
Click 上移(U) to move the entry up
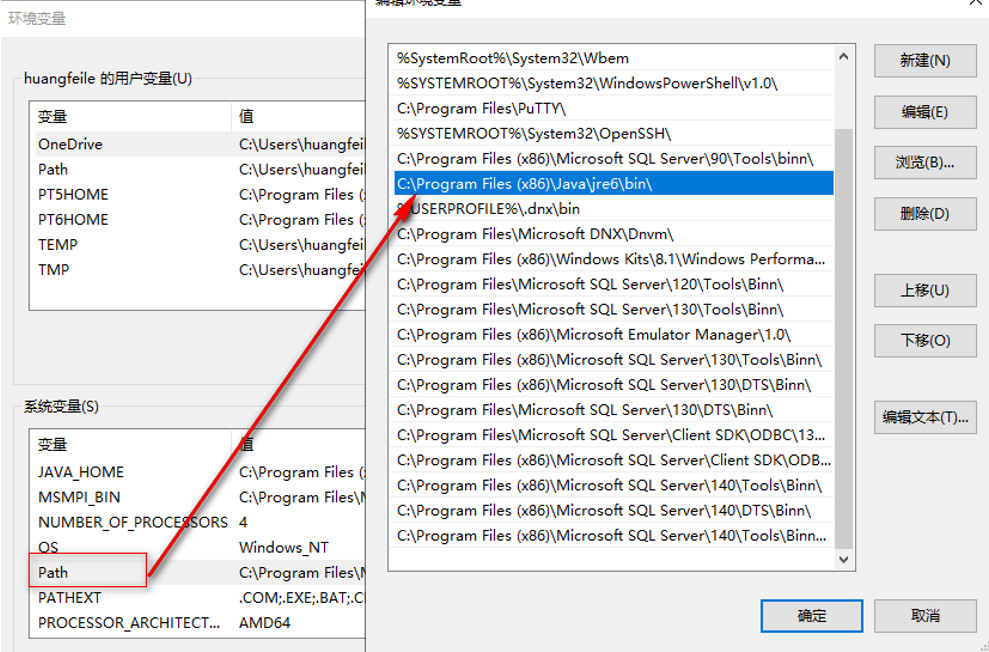(924, 290)
